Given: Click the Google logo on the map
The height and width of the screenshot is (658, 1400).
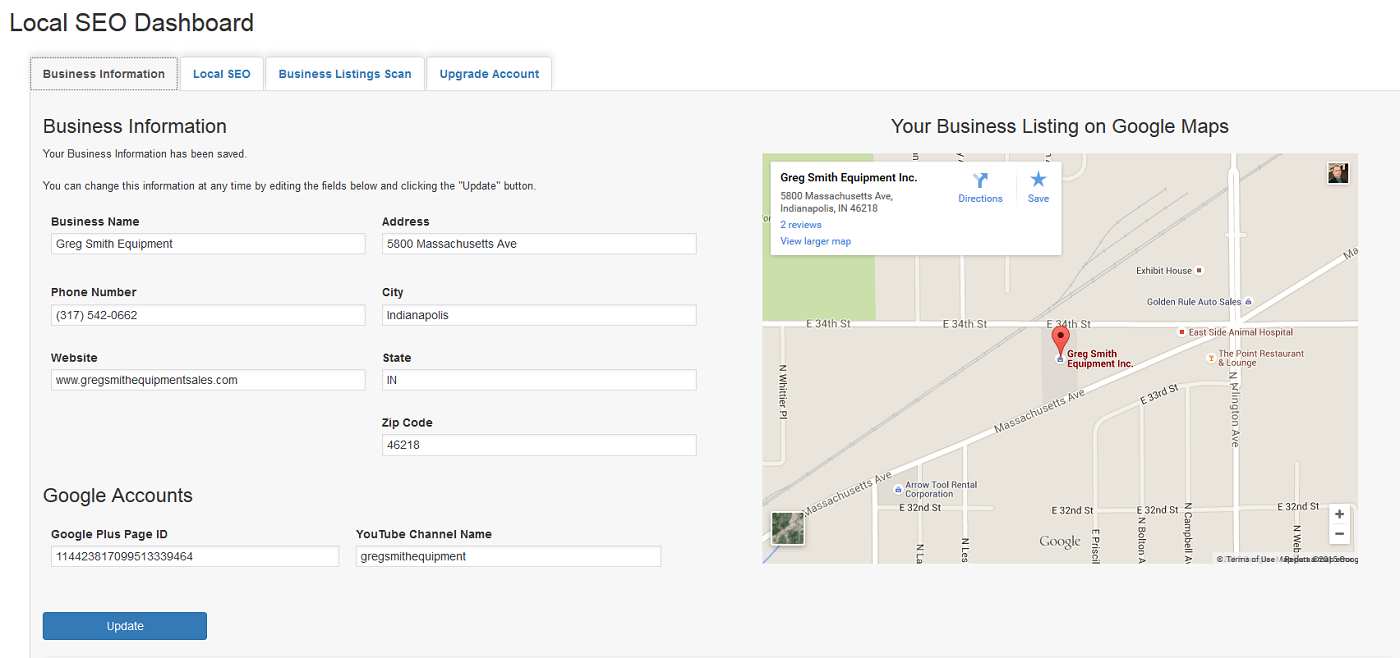Looking at the screenshot, I should click(x=1060, y=542).
